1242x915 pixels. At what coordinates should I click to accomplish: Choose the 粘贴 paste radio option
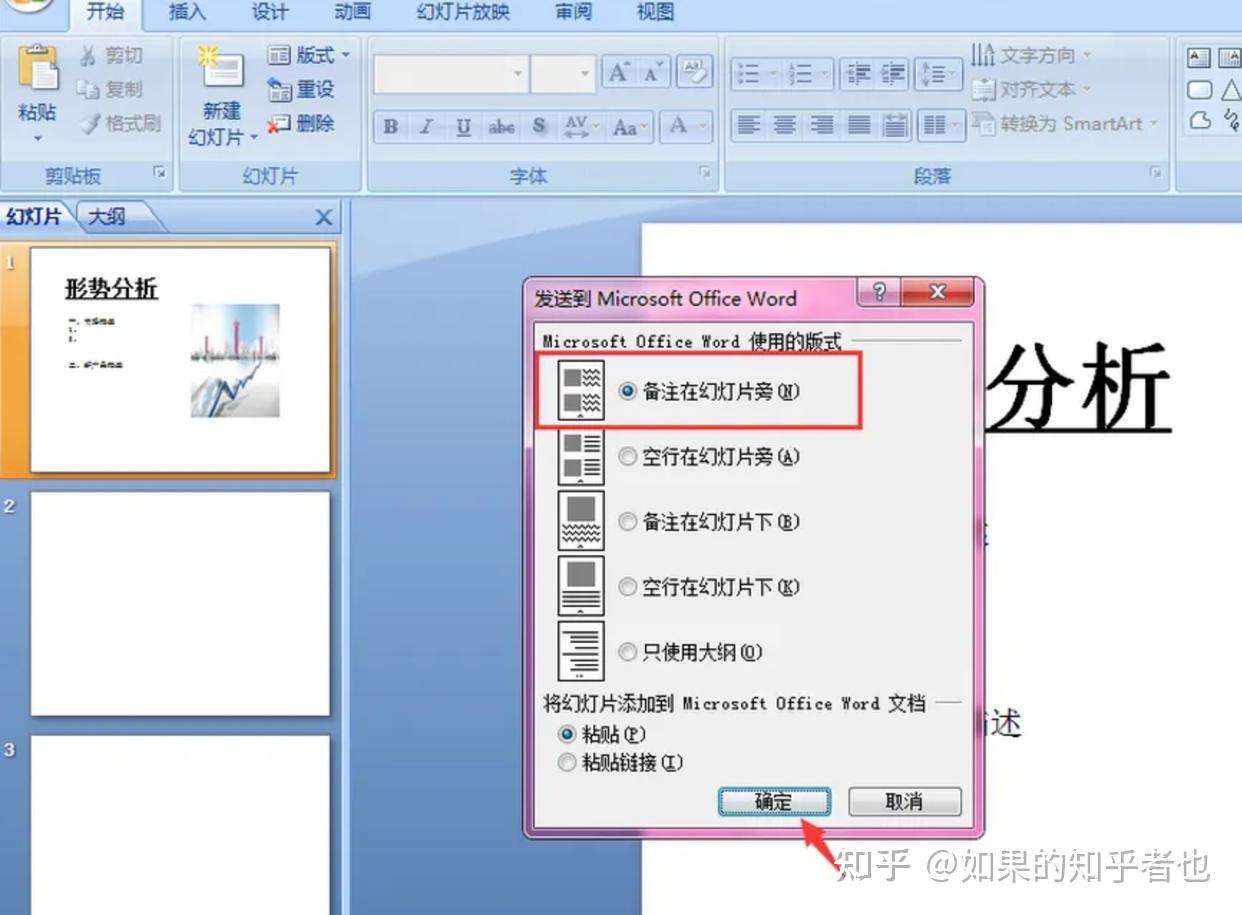click(x=603, y=734)
